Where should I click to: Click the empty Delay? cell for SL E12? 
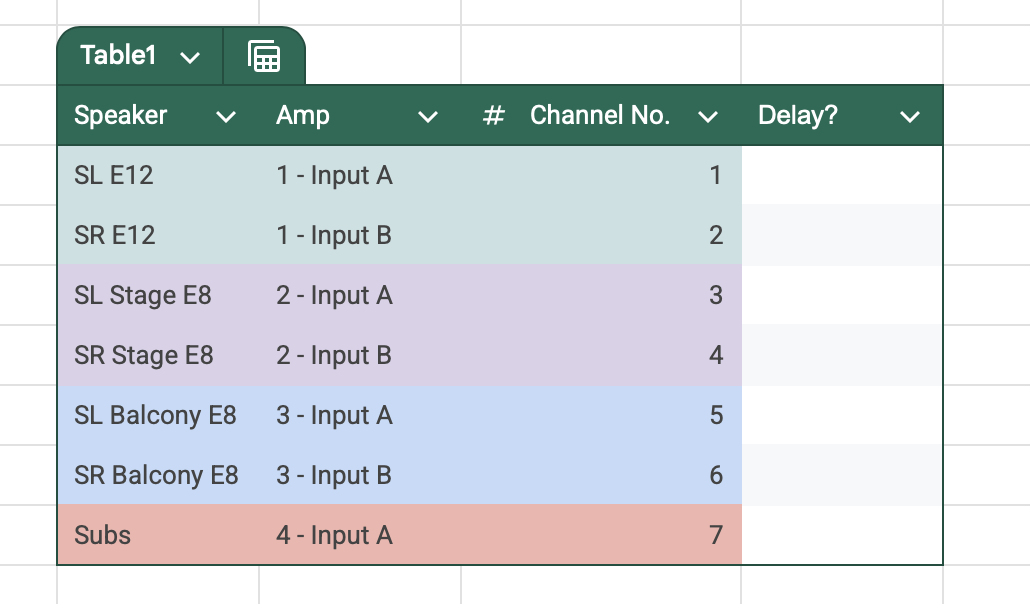click(x=842, y=175)
